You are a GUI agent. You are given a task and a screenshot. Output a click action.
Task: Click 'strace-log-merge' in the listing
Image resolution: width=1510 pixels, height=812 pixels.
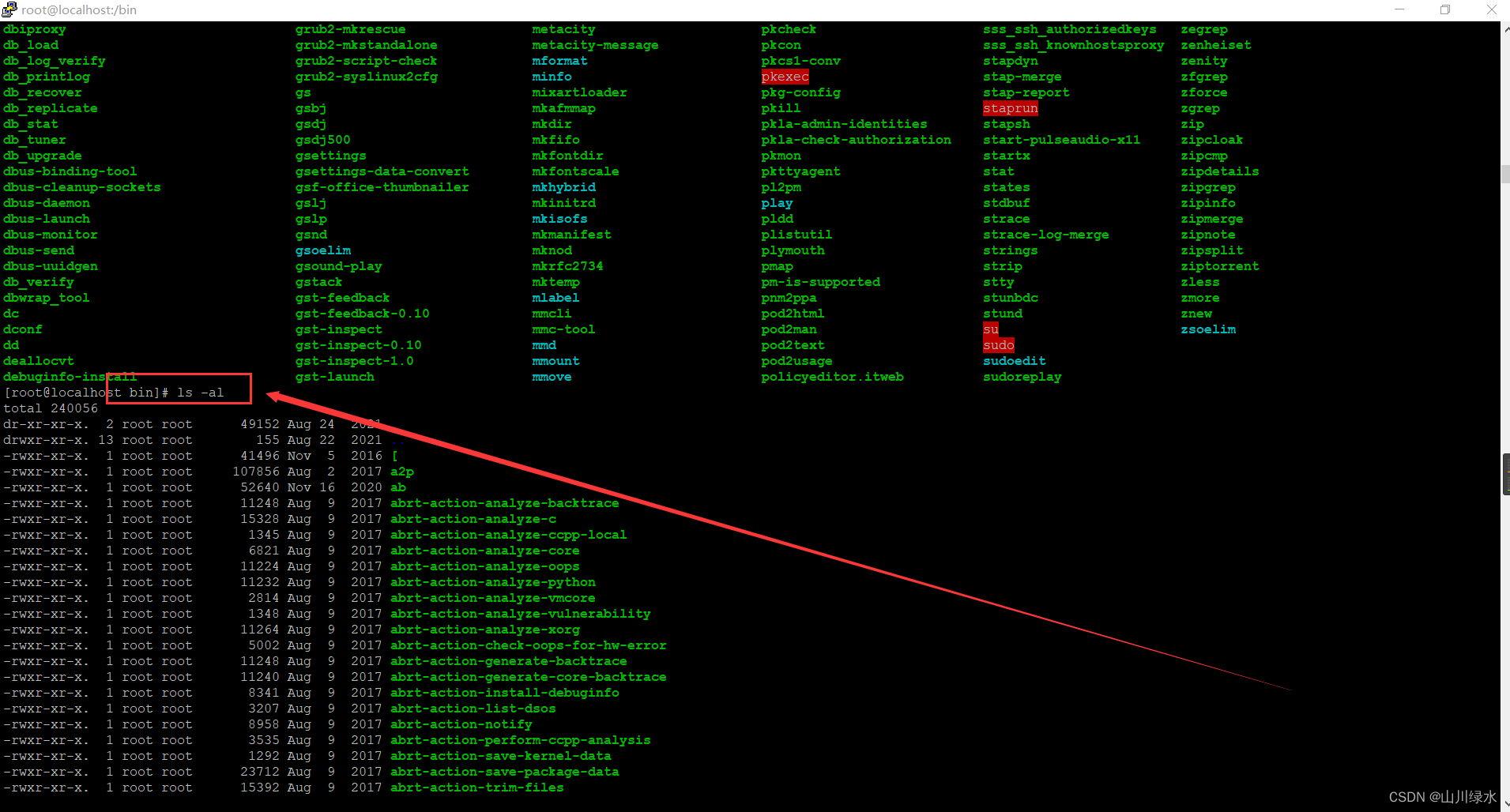[1046, 235]
